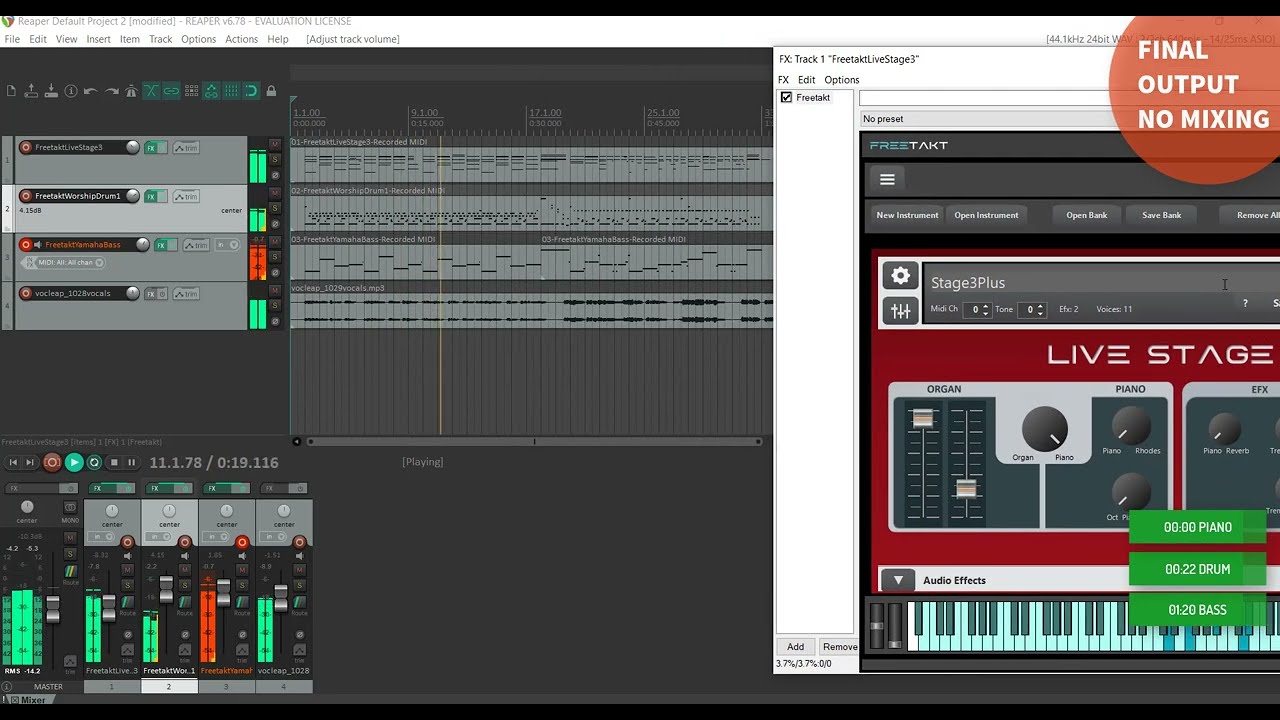
Task: Click the Open Instrument button
Action: click(986, 215)
